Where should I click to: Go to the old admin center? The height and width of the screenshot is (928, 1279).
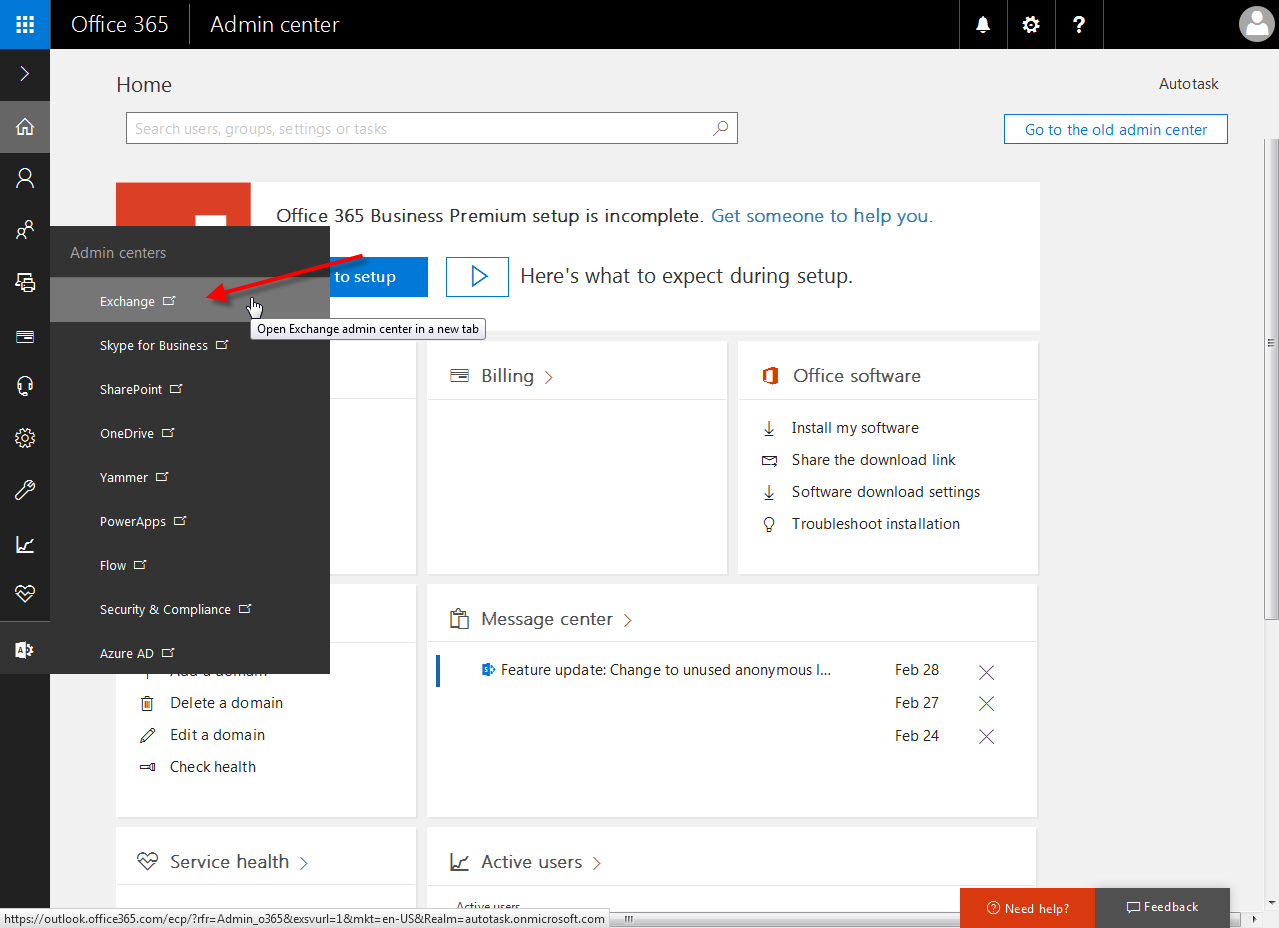[x=1114, y=128]
